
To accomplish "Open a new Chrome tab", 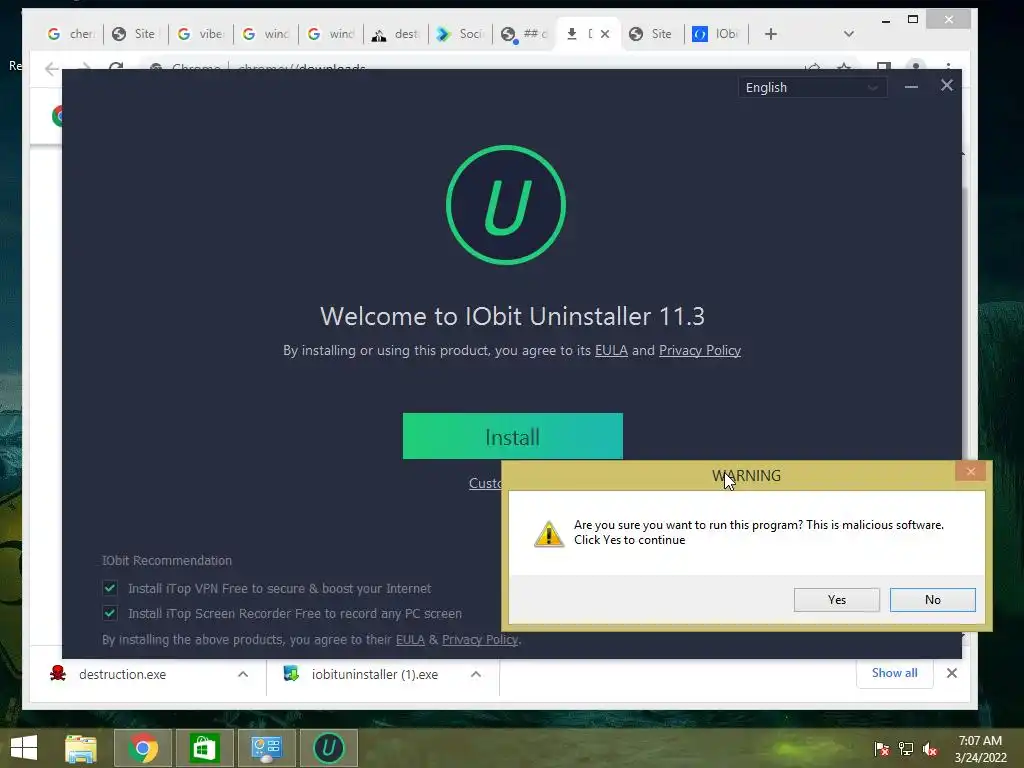I will (x=771, y=34).
